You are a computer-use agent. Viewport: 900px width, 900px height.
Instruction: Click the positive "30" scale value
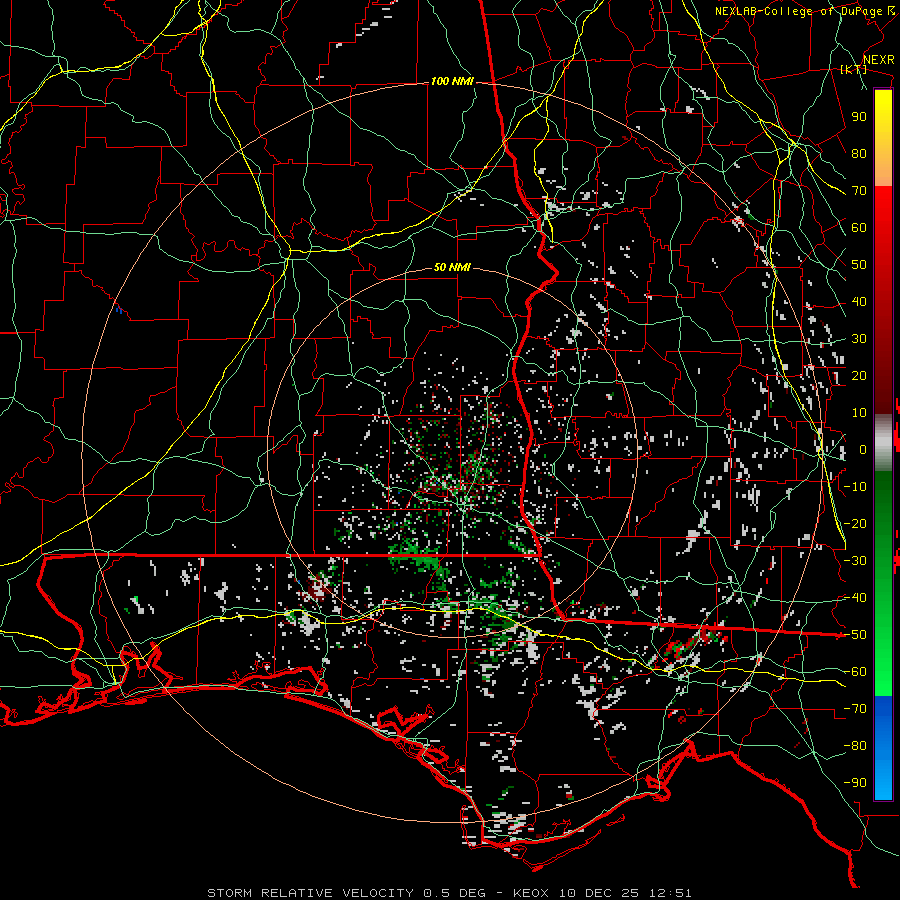tap(859, 339)
